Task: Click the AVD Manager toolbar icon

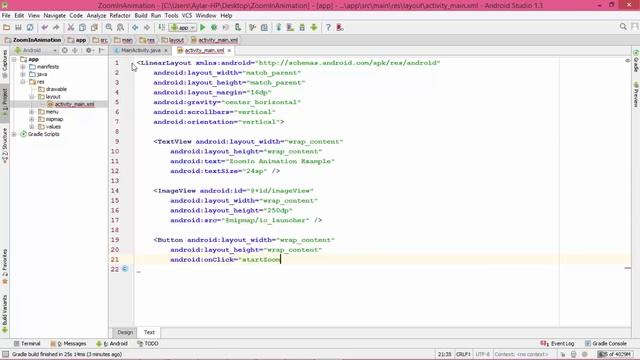Action: tap(290, 27)
